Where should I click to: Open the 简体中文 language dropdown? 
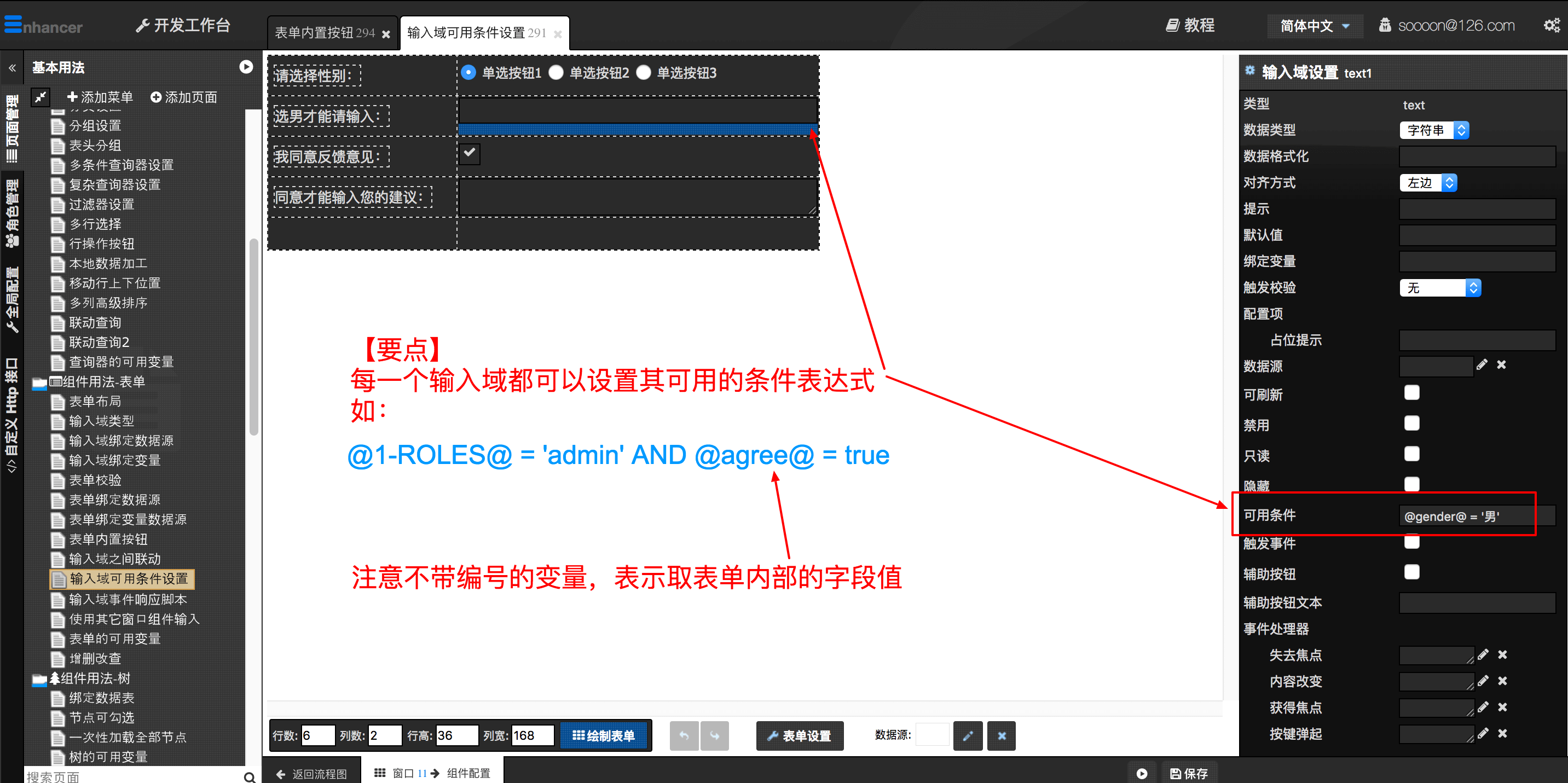pyautogui.click(x=1314, y=26)
